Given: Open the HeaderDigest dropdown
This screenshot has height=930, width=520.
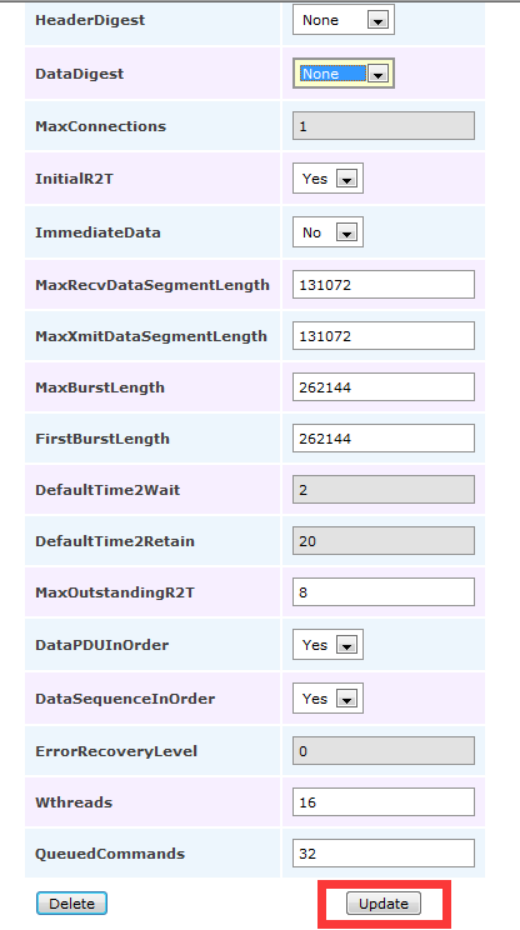Looking at the screenshot, I should tap(343, 20).
